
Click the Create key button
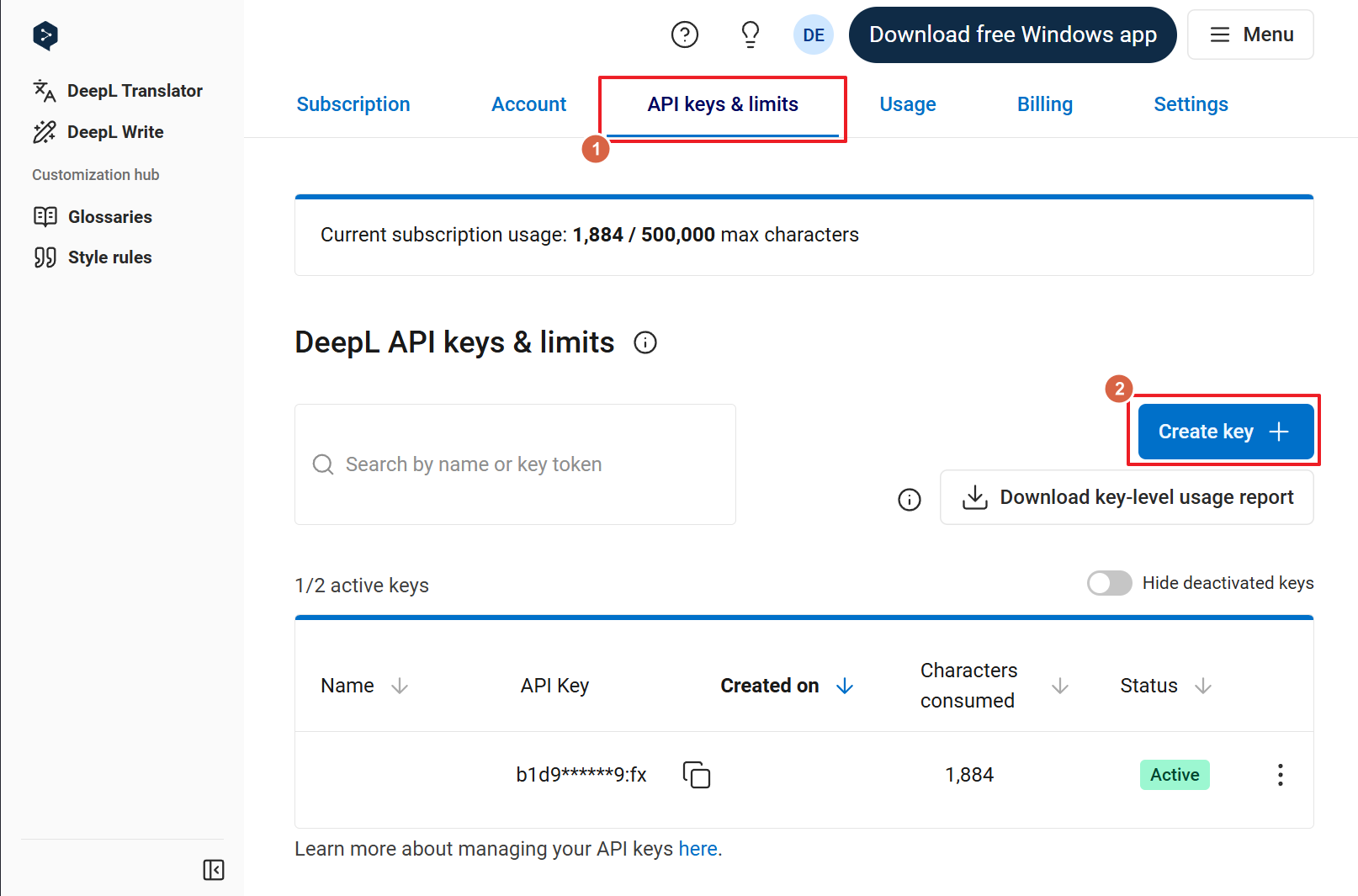(x=1226, y=432)
